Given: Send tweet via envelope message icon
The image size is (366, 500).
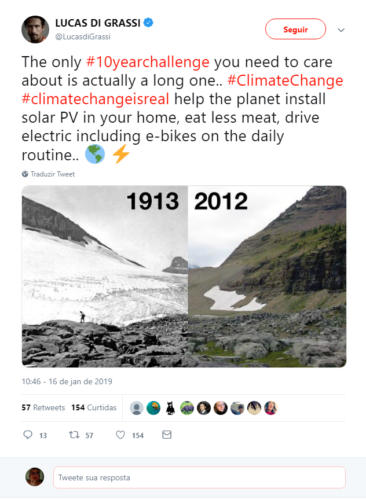Looking at the screenshot, I should pyautogui.click(x=167, y=435).
